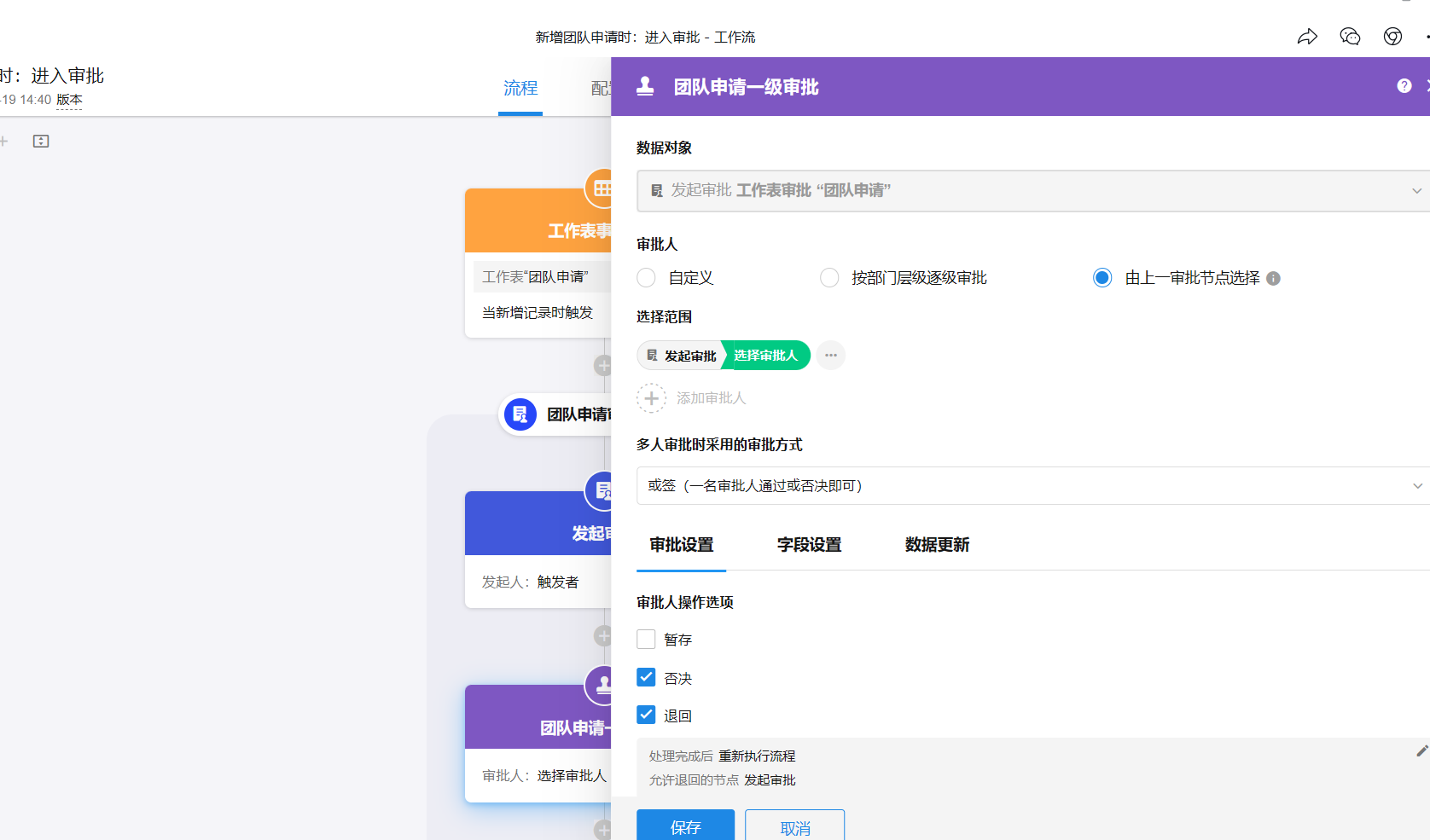
Task: Switch to the 数据更新 tab
Action: (x=937, y=545)
